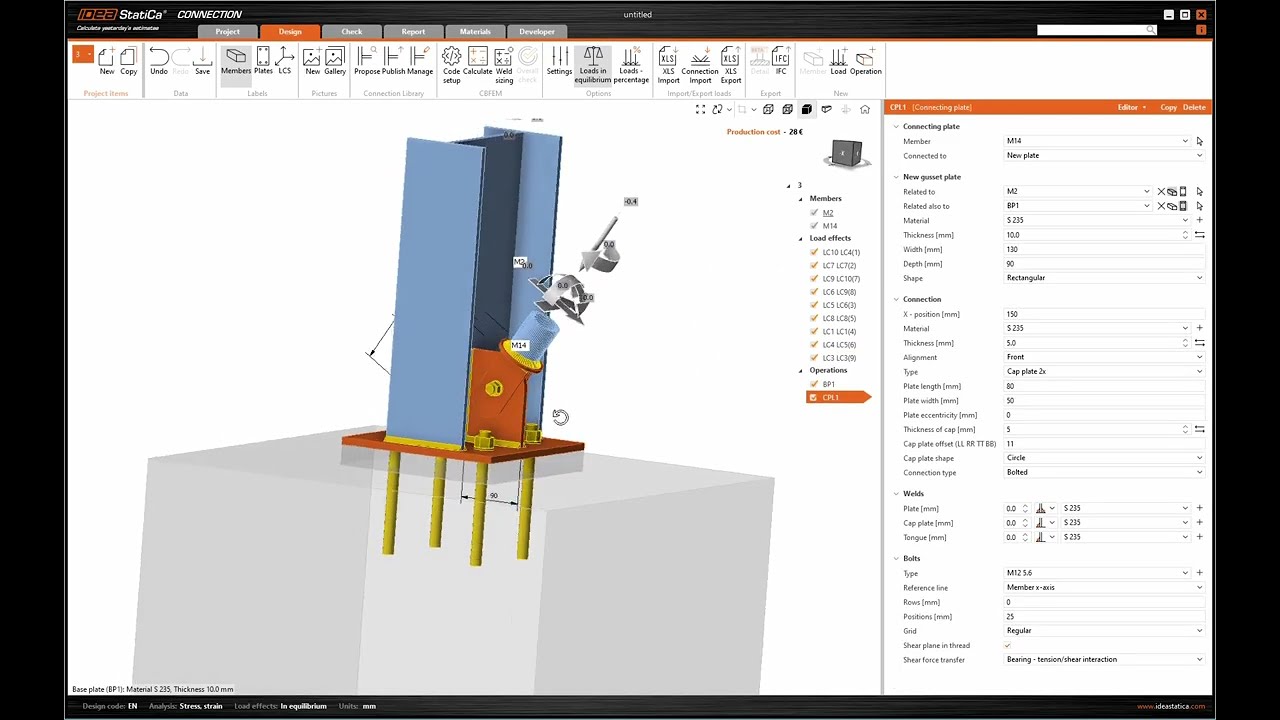
Task: Show Plates labels in the ribbon
Action: pos(263,62)
